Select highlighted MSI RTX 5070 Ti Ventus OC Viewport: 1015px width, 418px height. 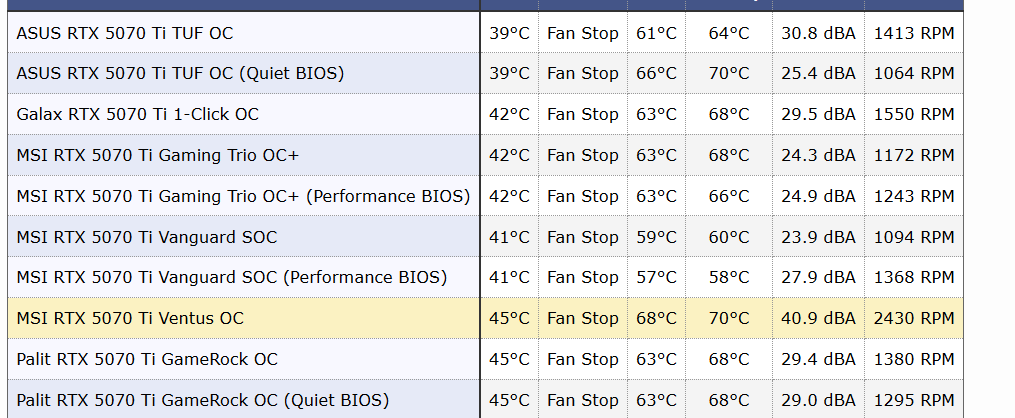pyautogui.click(x=130, y=318)
